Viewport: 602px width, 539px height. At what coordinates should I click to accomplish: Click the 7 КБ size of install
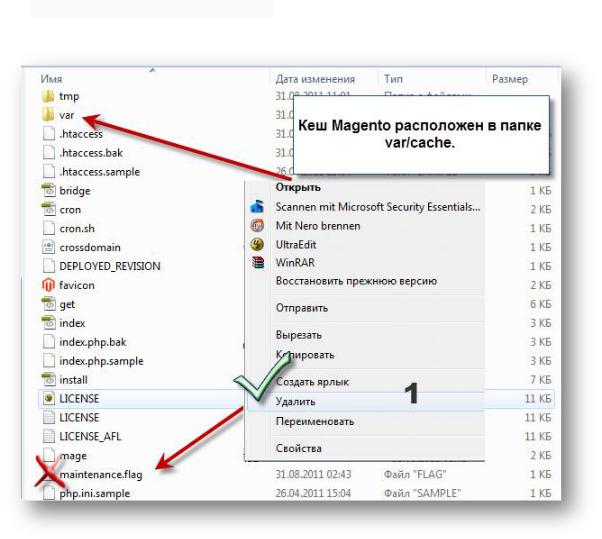pyautogui.click(x=541, y=380)
